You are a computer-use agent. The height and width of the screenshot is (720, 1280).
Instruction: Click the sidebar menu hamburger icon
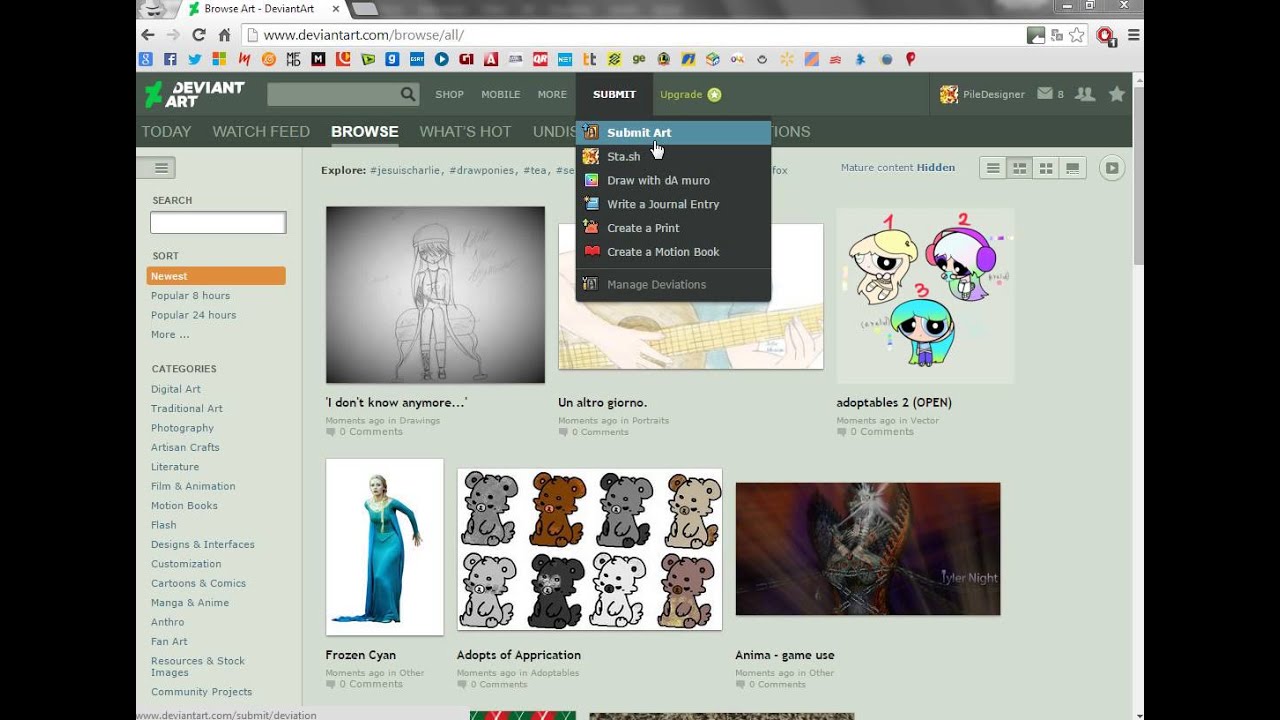(x=159, y=168)
